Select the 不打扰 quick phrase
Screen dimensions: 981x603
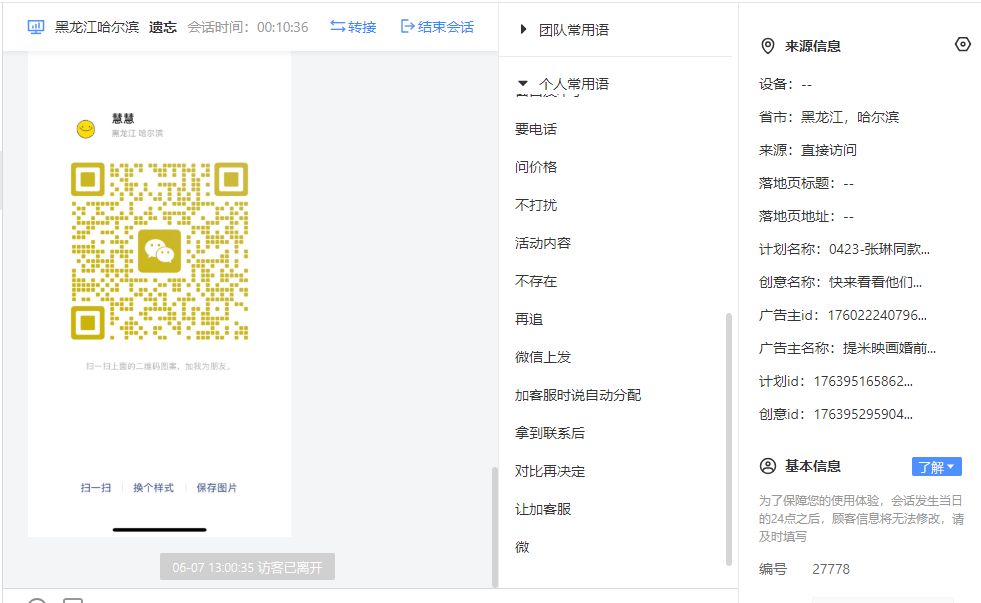[536, 205]
